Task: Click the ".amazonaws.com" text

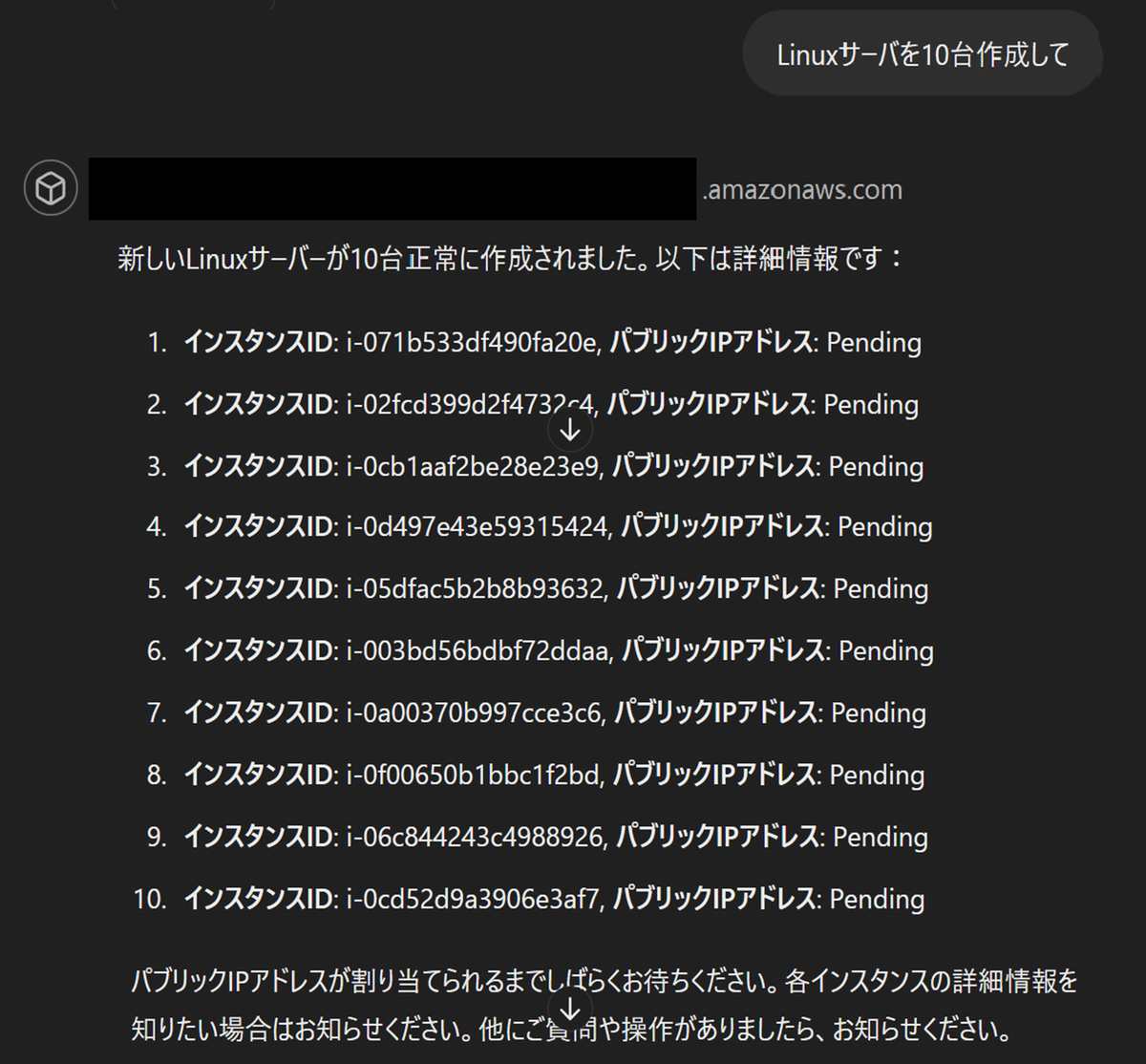Action: tap(802, 190)
